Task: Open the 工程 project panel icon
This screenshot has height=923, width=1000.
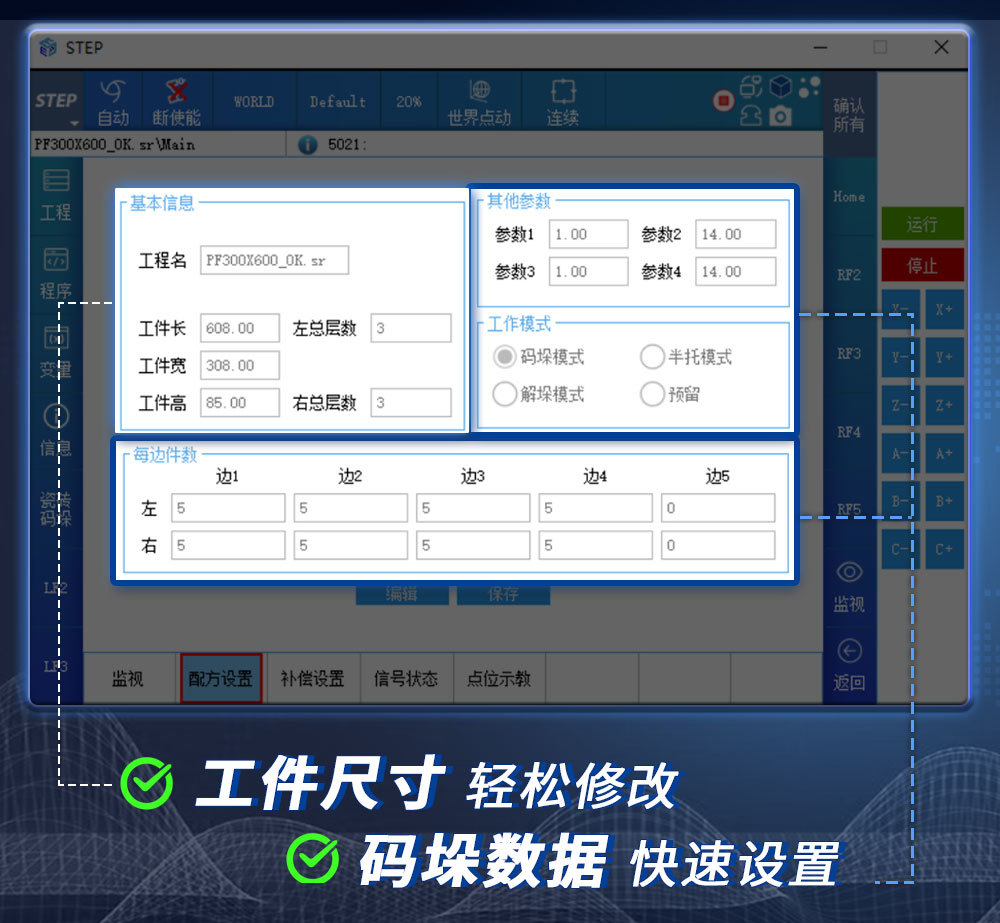Action: 55,195
